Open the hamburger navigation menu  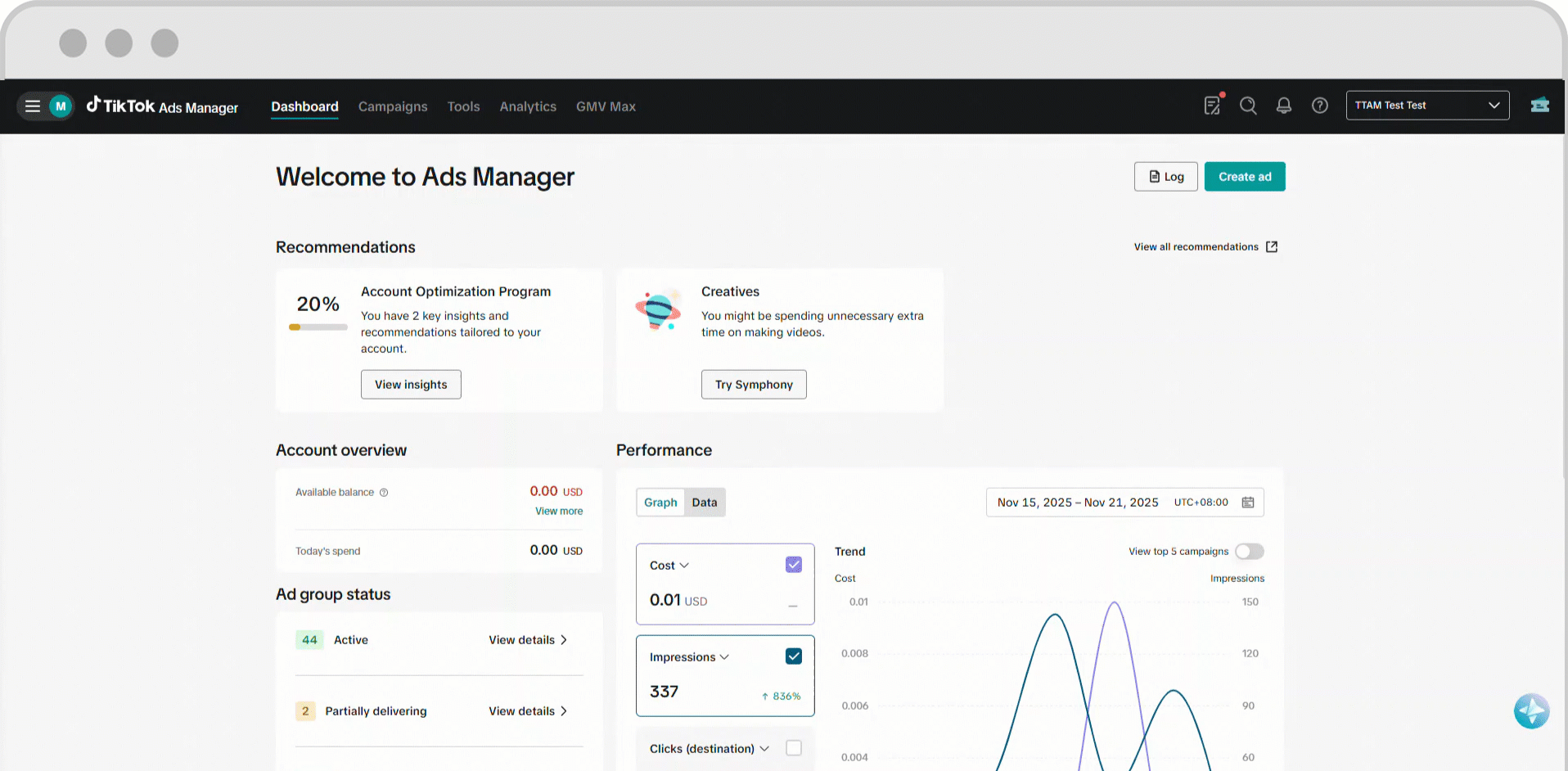(32, 106)
